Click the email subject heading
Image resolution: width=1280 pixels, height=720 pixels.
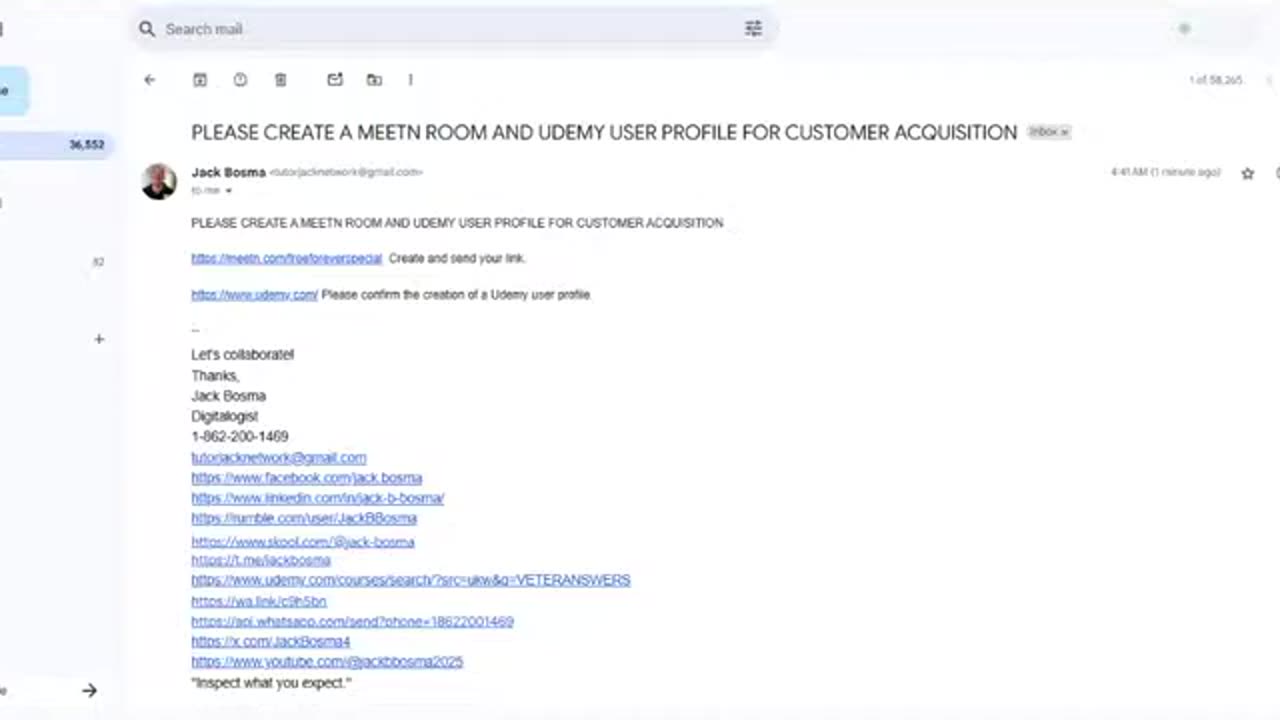(604, 132)
